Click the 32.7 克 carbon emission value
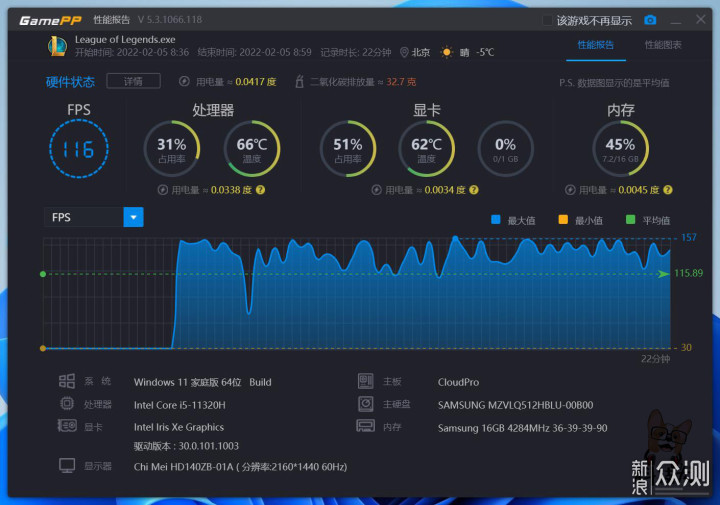 [401, 82]
